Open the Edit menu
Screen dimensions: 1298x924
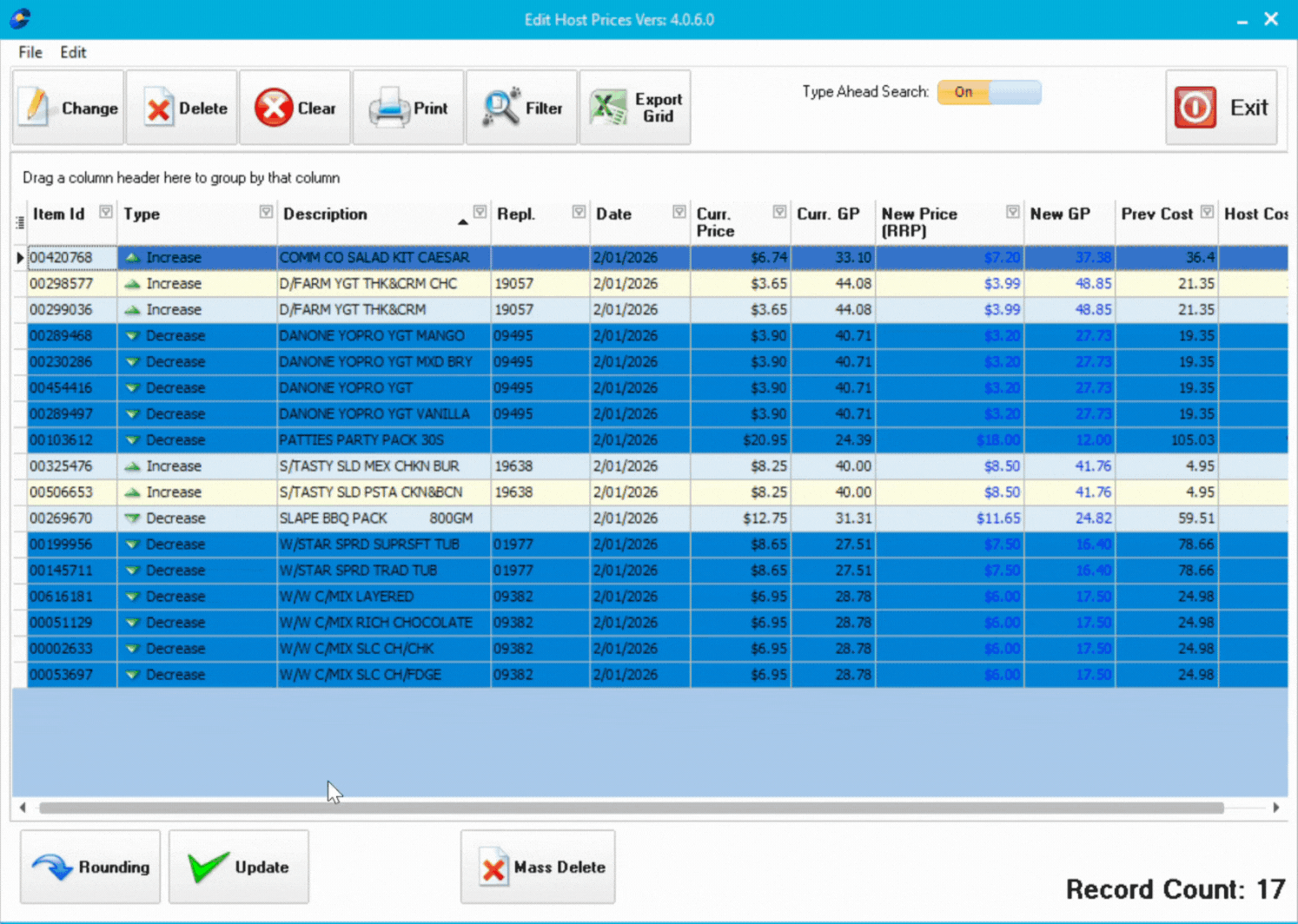click(73, 52)
